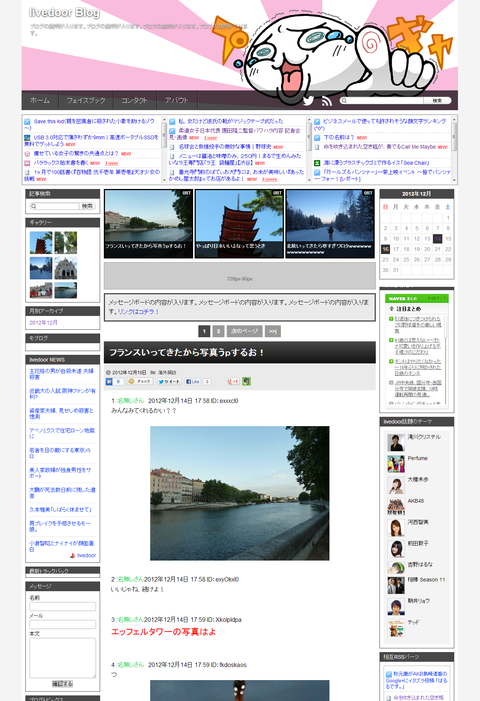Click the green icon beside 'Sea Chair' headline

click(317, 163)
